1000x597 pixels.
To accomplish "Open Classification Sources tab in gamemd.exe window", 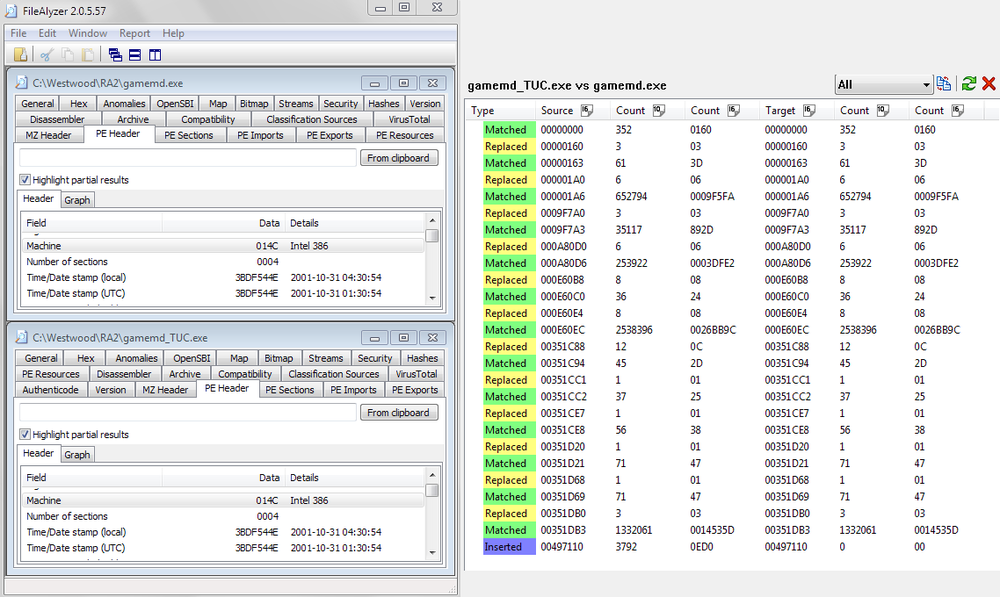I will click(x=312, y=119).
